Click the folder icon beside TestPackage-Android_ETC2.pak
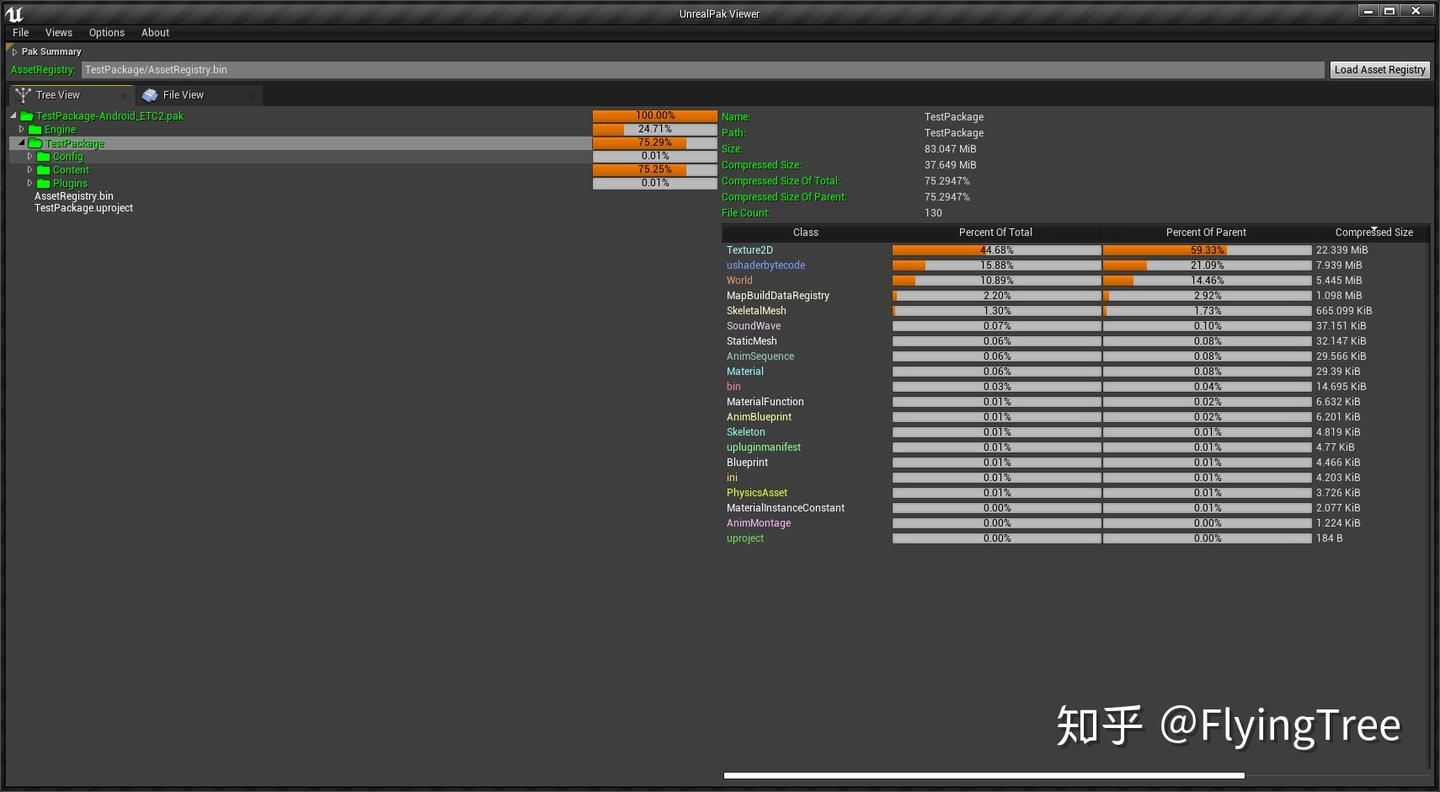 (x=26, y=116)
